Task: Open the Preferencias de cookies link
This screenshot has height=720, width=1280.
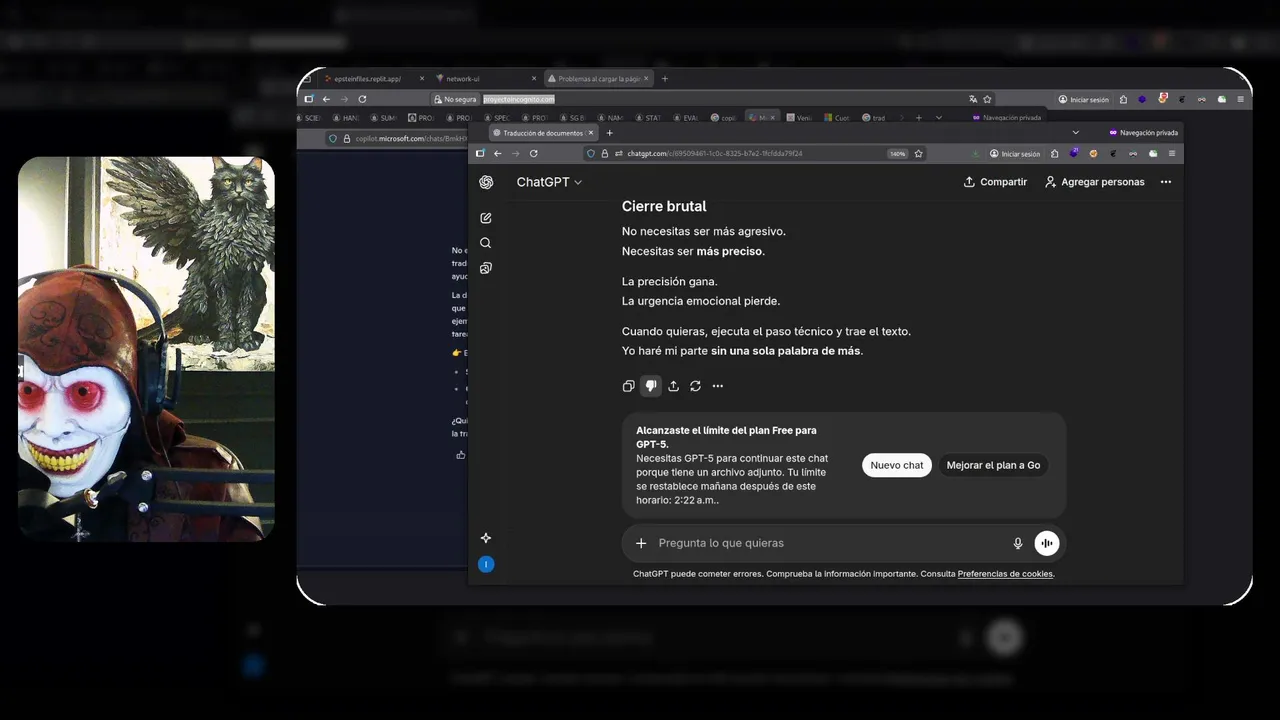Action: (1005, 574)
